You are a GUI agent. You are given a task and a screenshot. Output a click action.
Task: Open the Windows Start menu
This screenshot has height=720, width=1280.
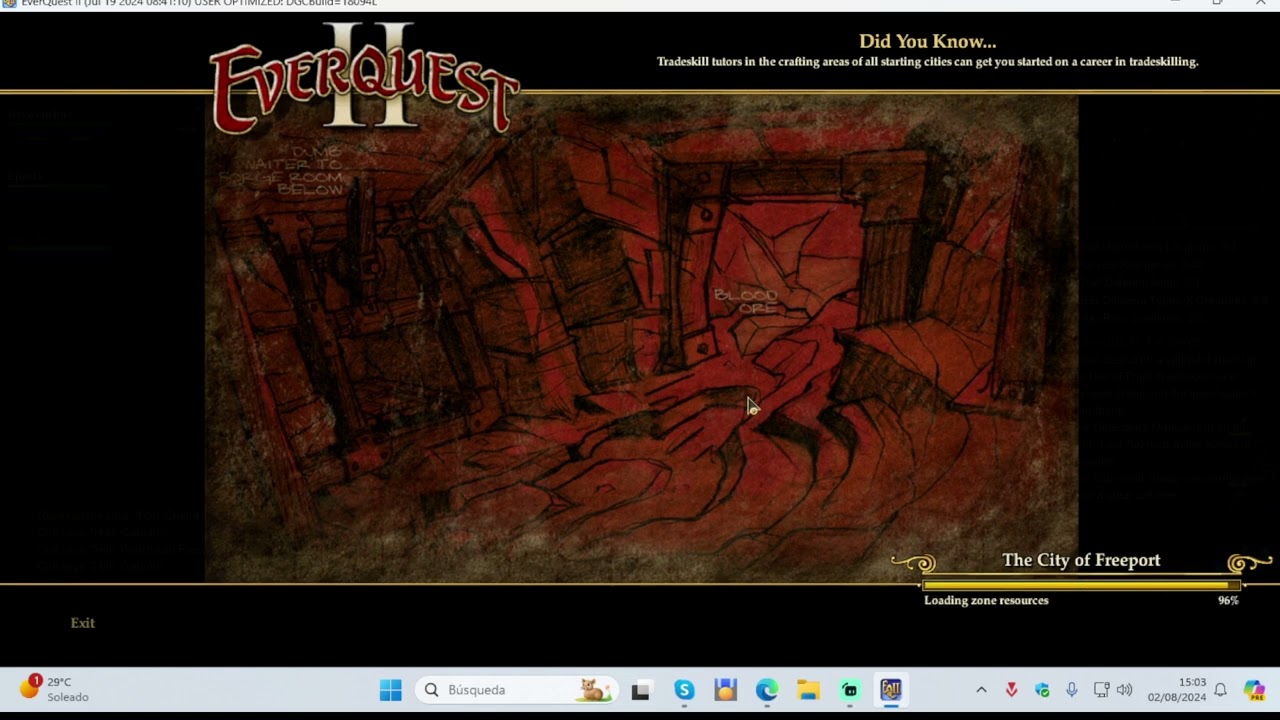391,690
